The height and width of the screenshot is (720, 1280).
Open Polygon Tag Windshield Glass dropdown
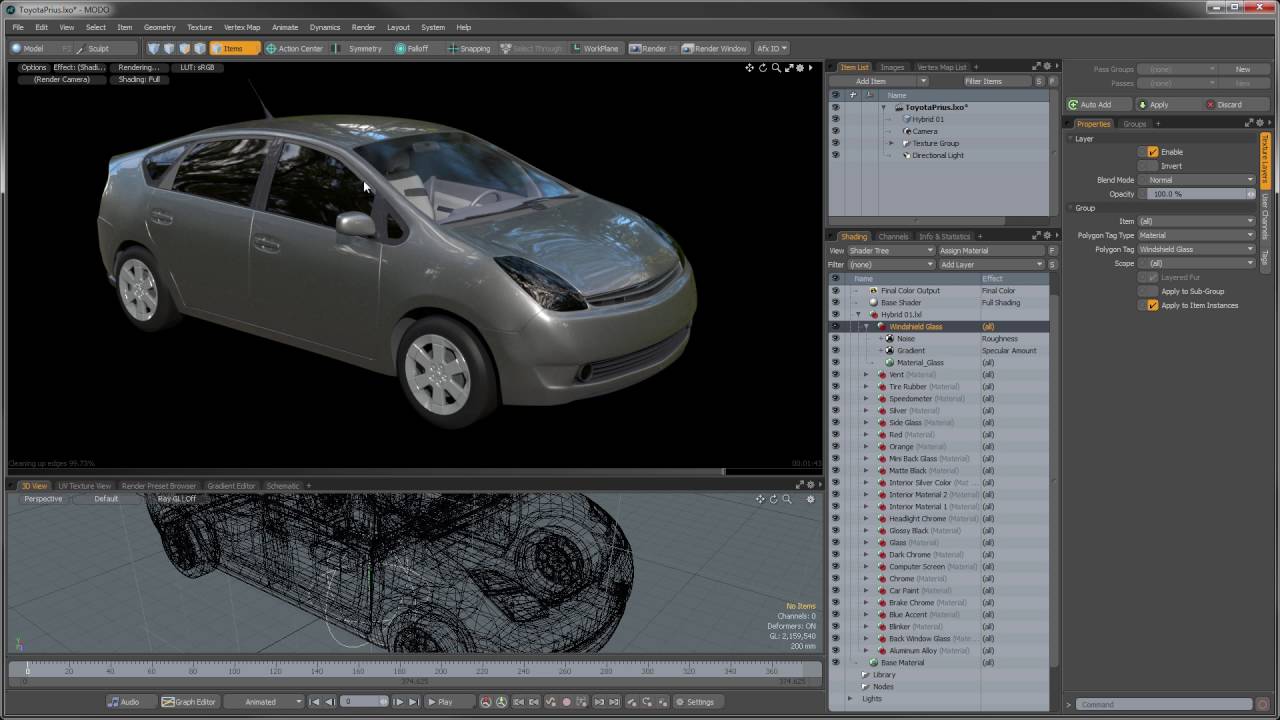(x=1196, y=249)
